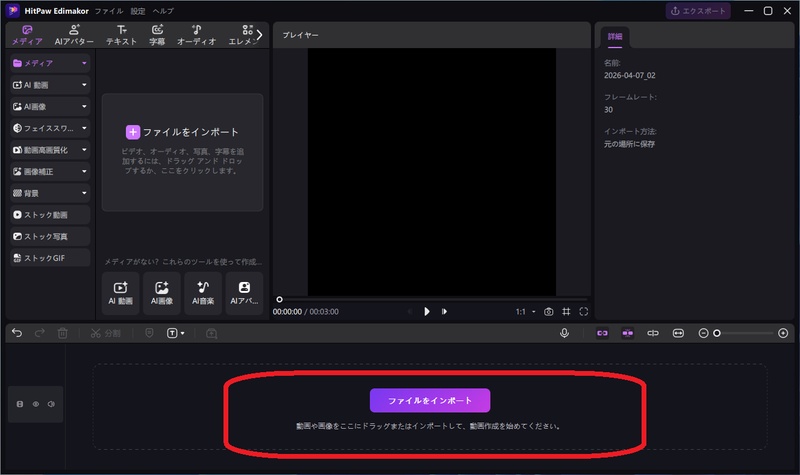Image resolution: width=800 pixels, height=475 pixels.
Task: Click the AI 動画 tool tile
Action: 120,293
